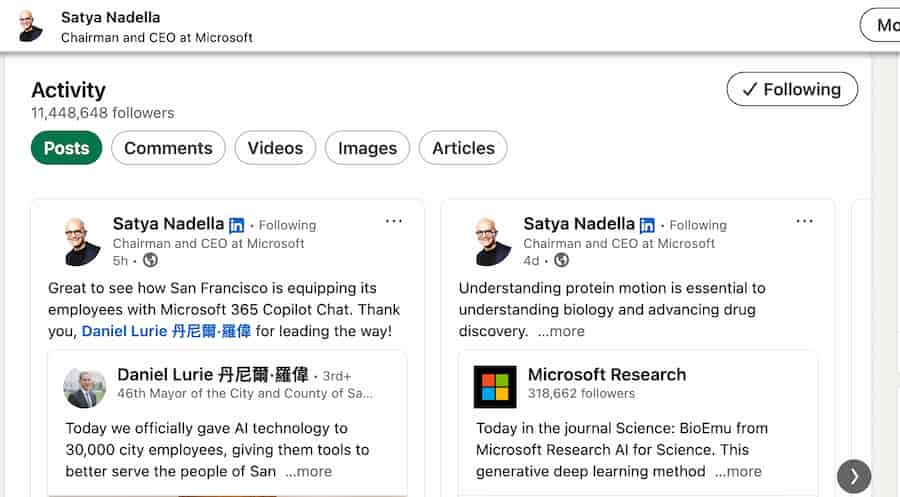Switch to the Comments tab
This screenshot has width=900, height=497.
168,148
